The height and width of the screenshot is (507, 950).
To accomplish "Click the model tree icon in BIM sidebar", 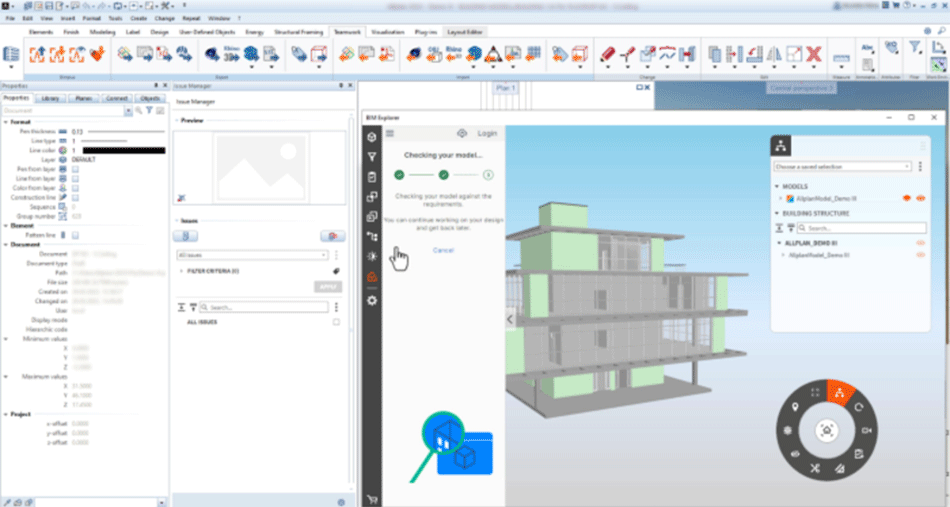I will pyautogui.click(x=372, y=237).
